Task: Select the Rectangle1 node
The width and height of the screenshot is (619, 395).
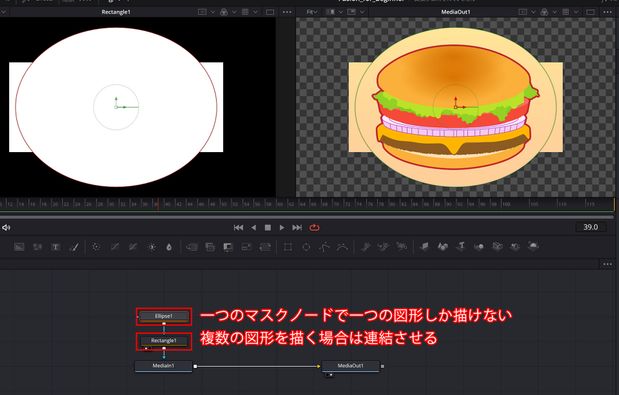Action: (164, 341)
